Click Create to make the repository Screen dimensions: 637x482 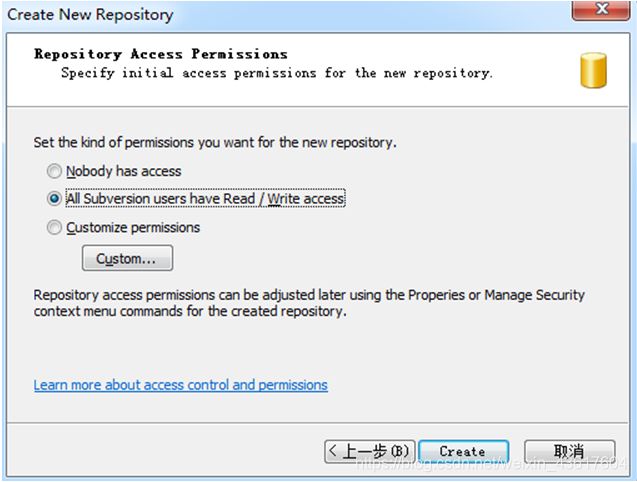pos(464,452)
